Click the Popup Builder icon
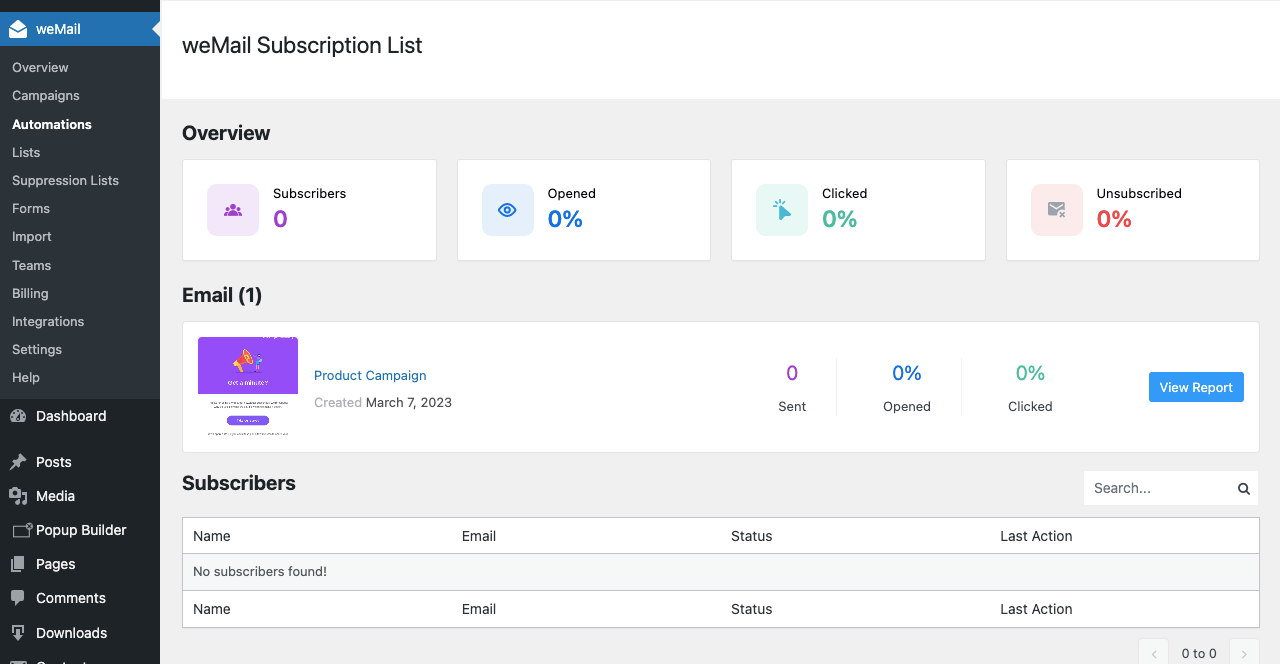1280x664 pixels. [22, 530]
